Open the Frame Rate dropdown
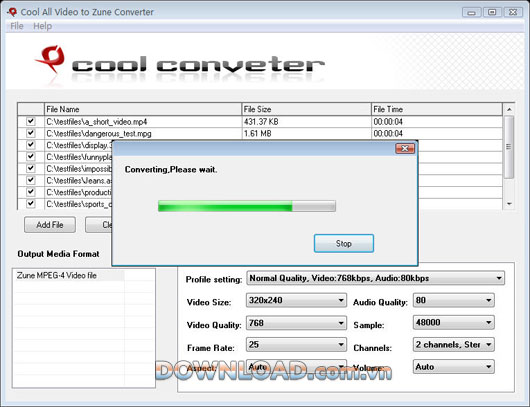Screen dimensions: 530x407 pyautogui.click(x=296, y=345)
